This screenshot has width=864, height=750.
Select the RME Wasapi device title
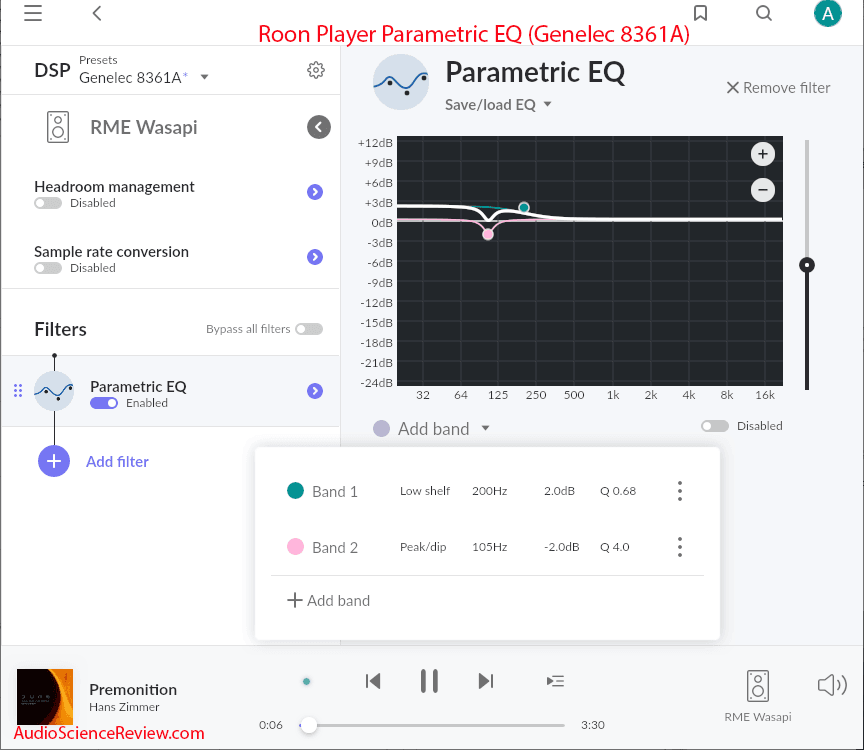(144, 127)
